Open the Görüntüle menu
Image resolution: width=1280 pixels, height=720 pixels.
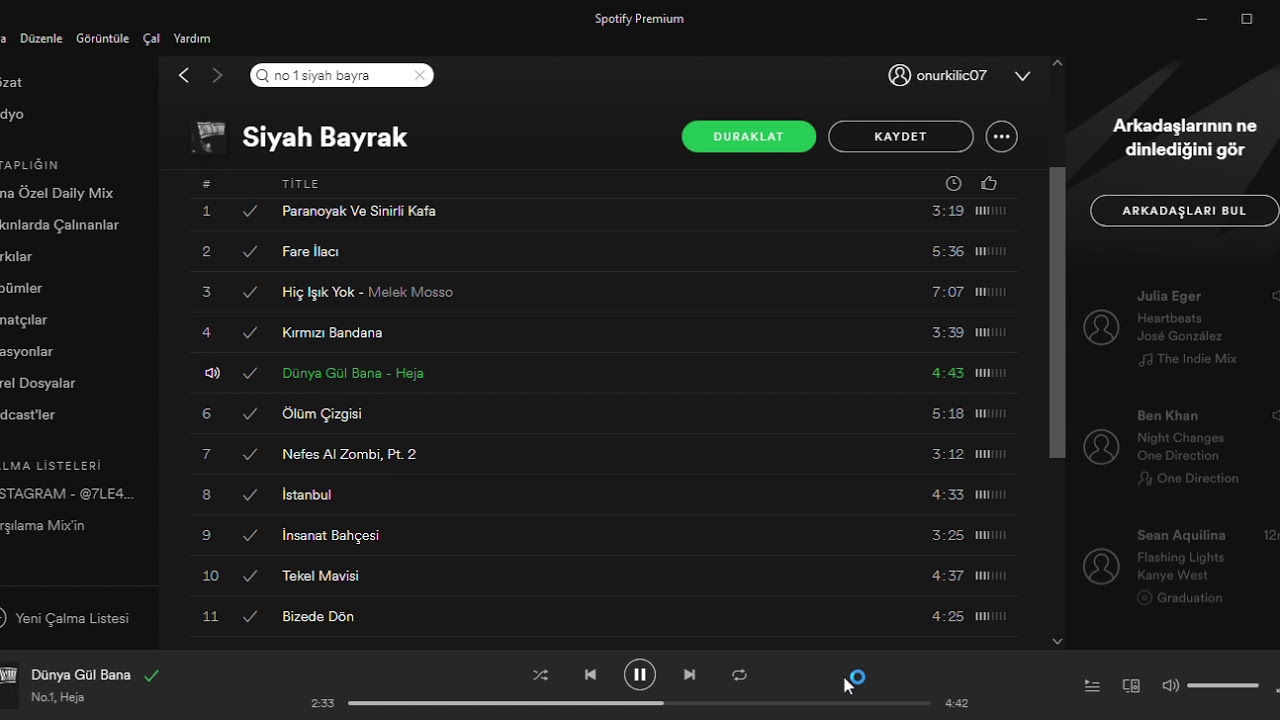pyautogui.click(x=103, y=38)
